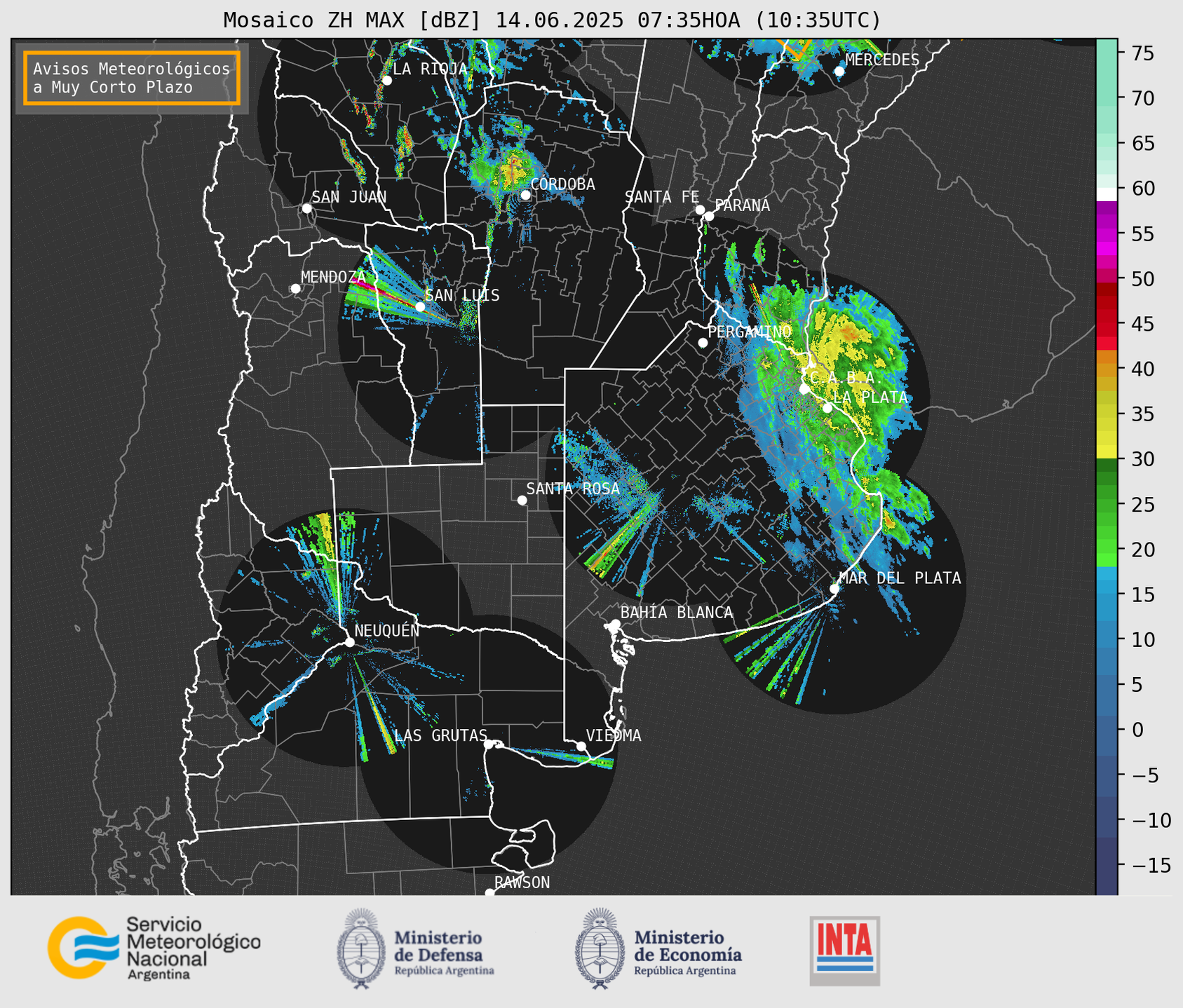Click the Rawson city marker dot
The height and width of the screenshot is (1008, 1183).
click(489, 893)
